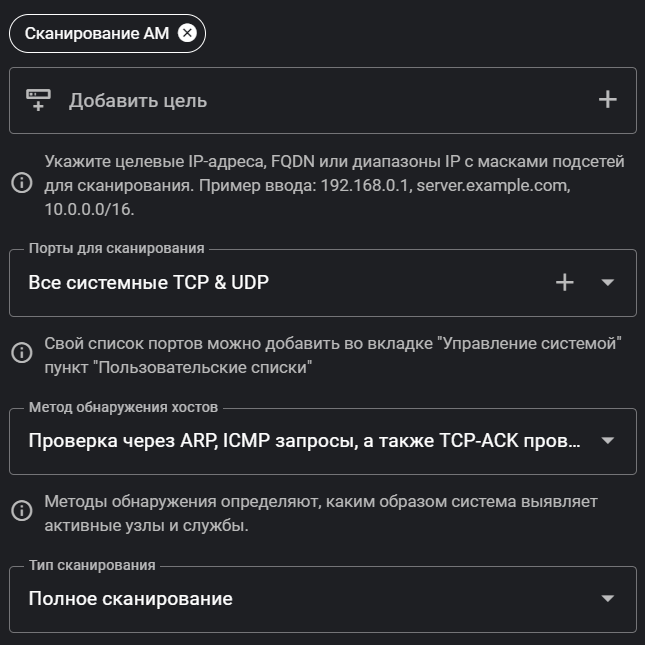The height and width of the screenshot is (645, 645).
Task: Expand the ports dropdown arrow
Action: pos(608,283)
